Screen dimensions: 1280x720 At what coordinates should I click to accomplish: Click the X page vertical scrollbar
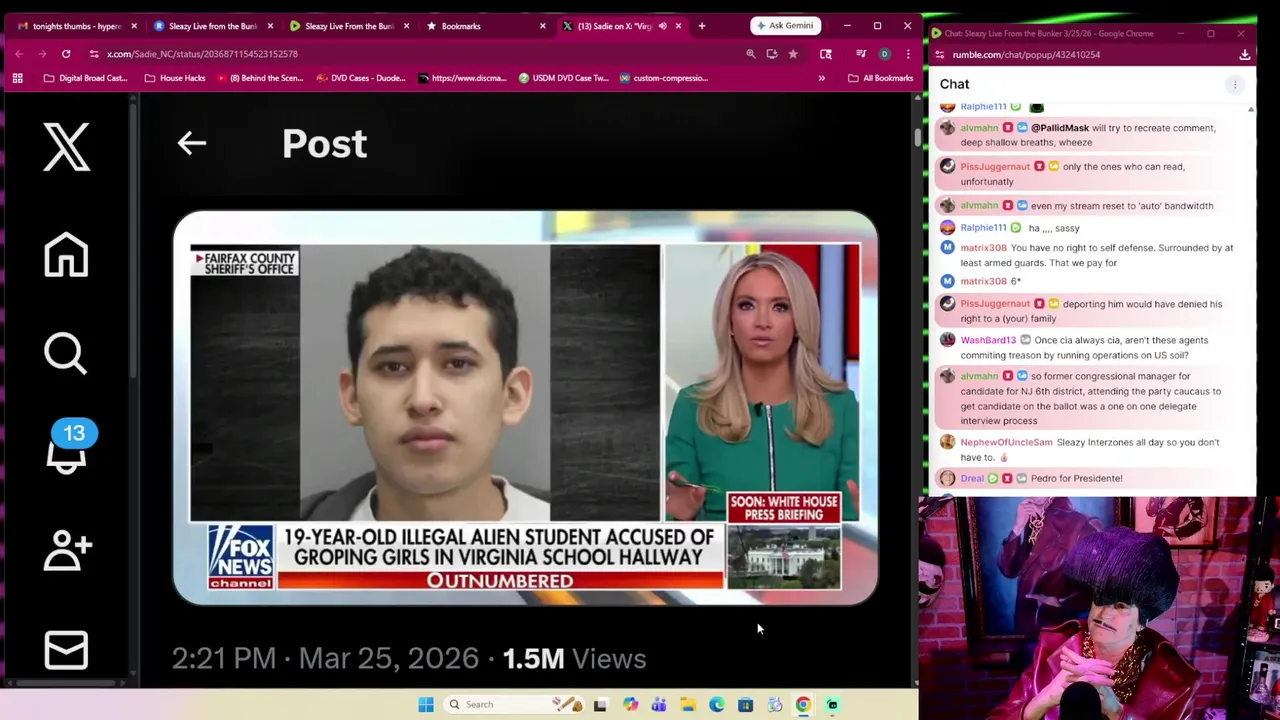click(916, 138)
